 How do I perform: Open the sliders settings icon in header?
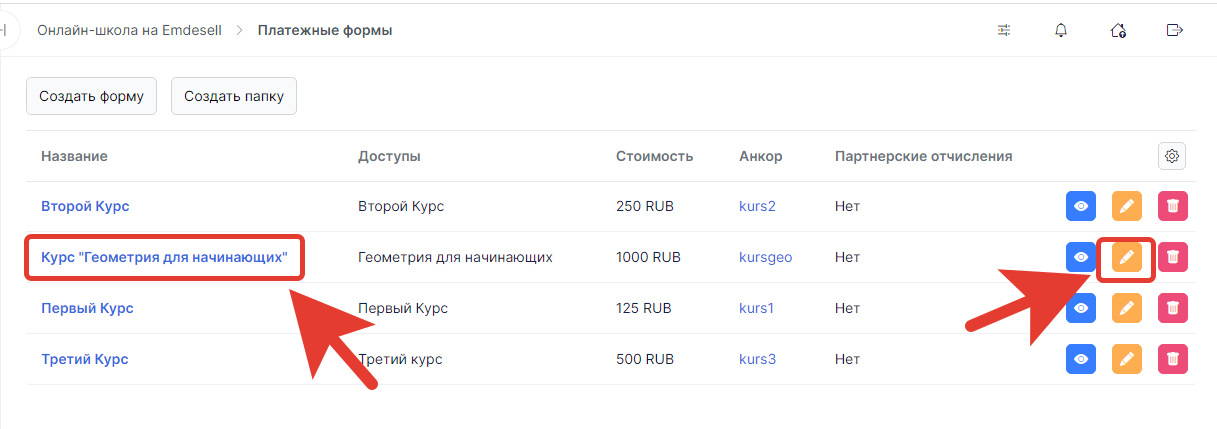point(1004,30)
